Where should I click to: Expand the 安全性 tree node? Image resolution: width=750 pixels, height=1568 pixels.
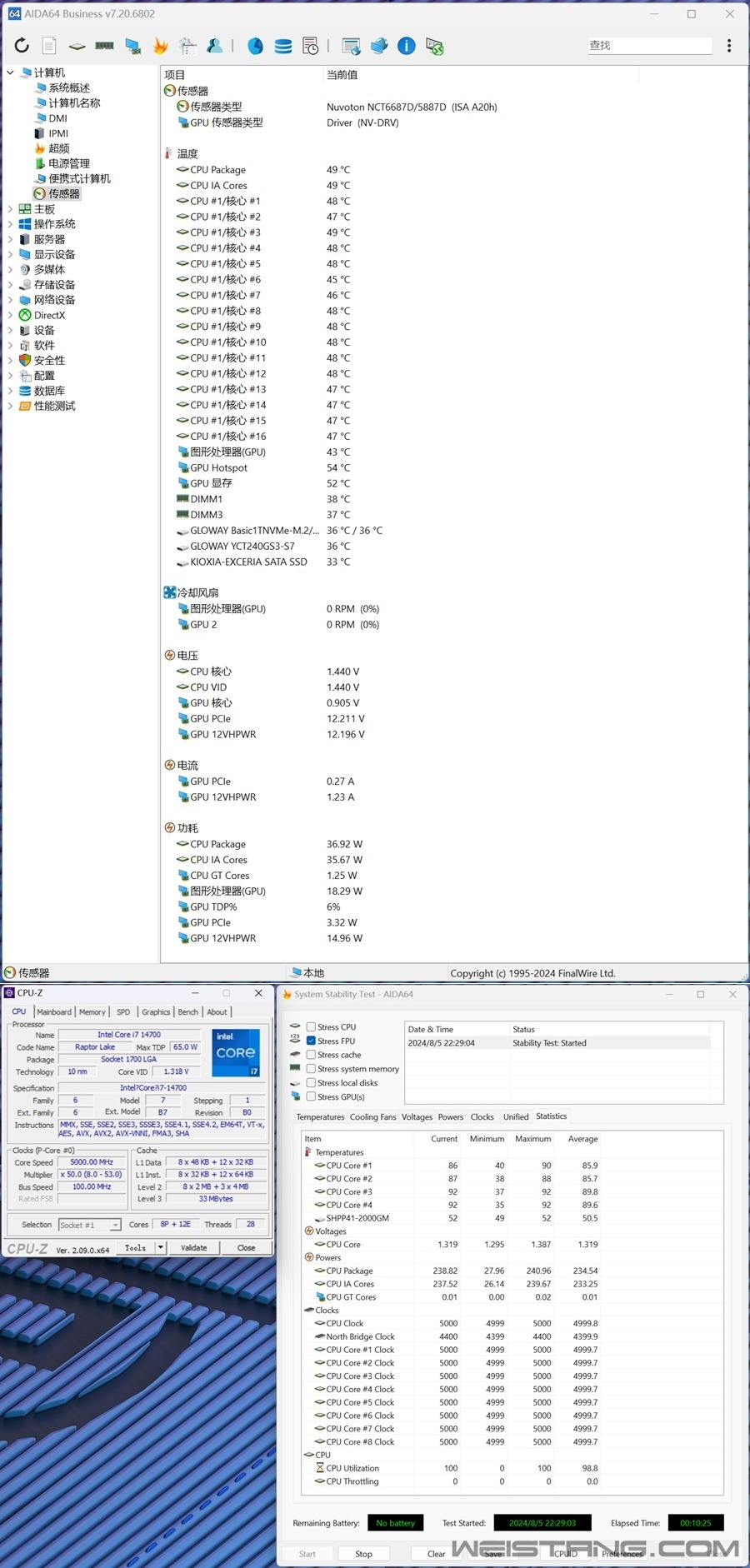10,360
